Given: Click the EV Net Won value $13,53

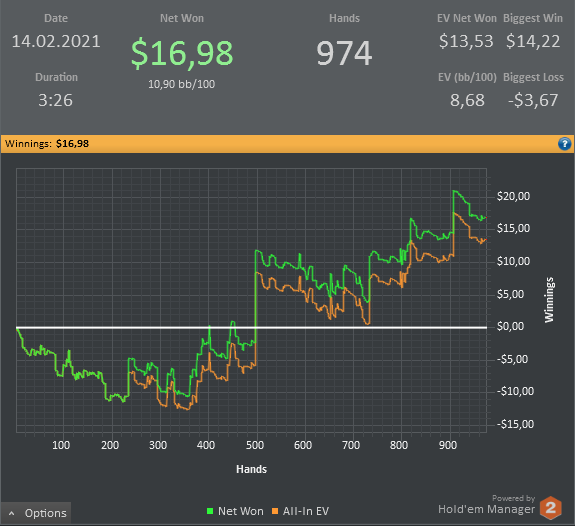Looking at the screenshot, I should click(466, 41).
